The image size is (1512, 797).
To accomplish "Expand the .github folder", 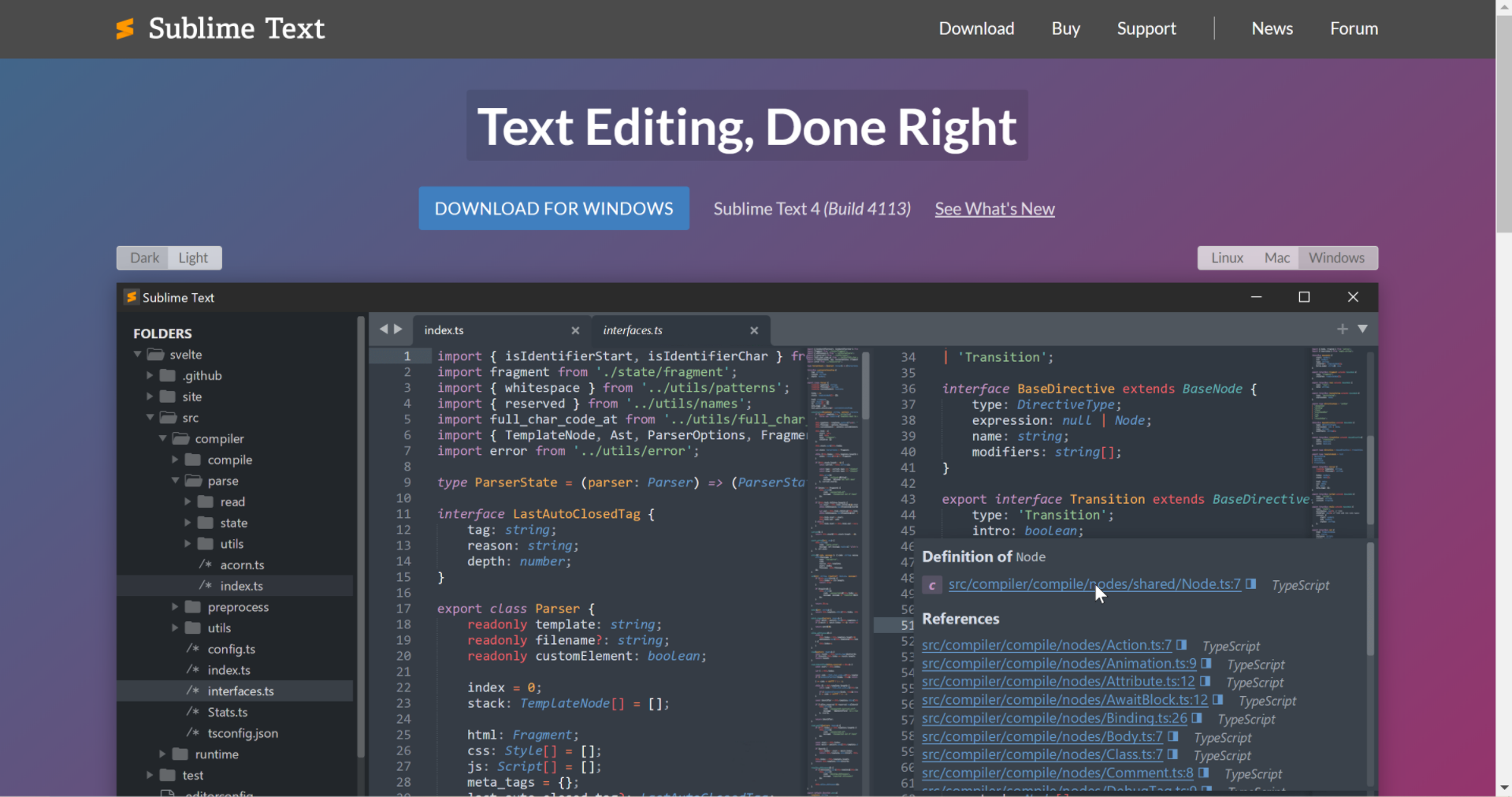I will click(x=150, y=375).
